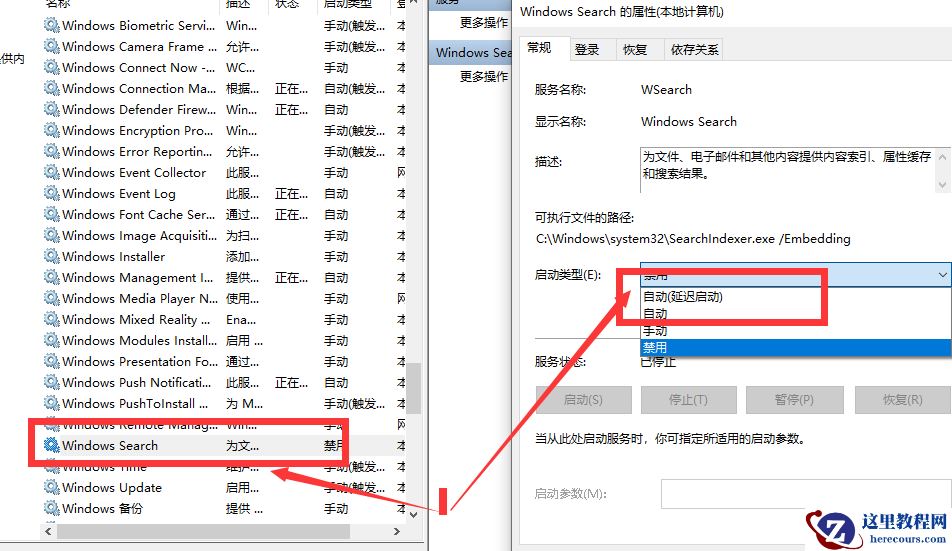Click gear icon of Windows Media Player Network
The width and height of the screenshot is (952, 551).
click(x=52, y=299)
